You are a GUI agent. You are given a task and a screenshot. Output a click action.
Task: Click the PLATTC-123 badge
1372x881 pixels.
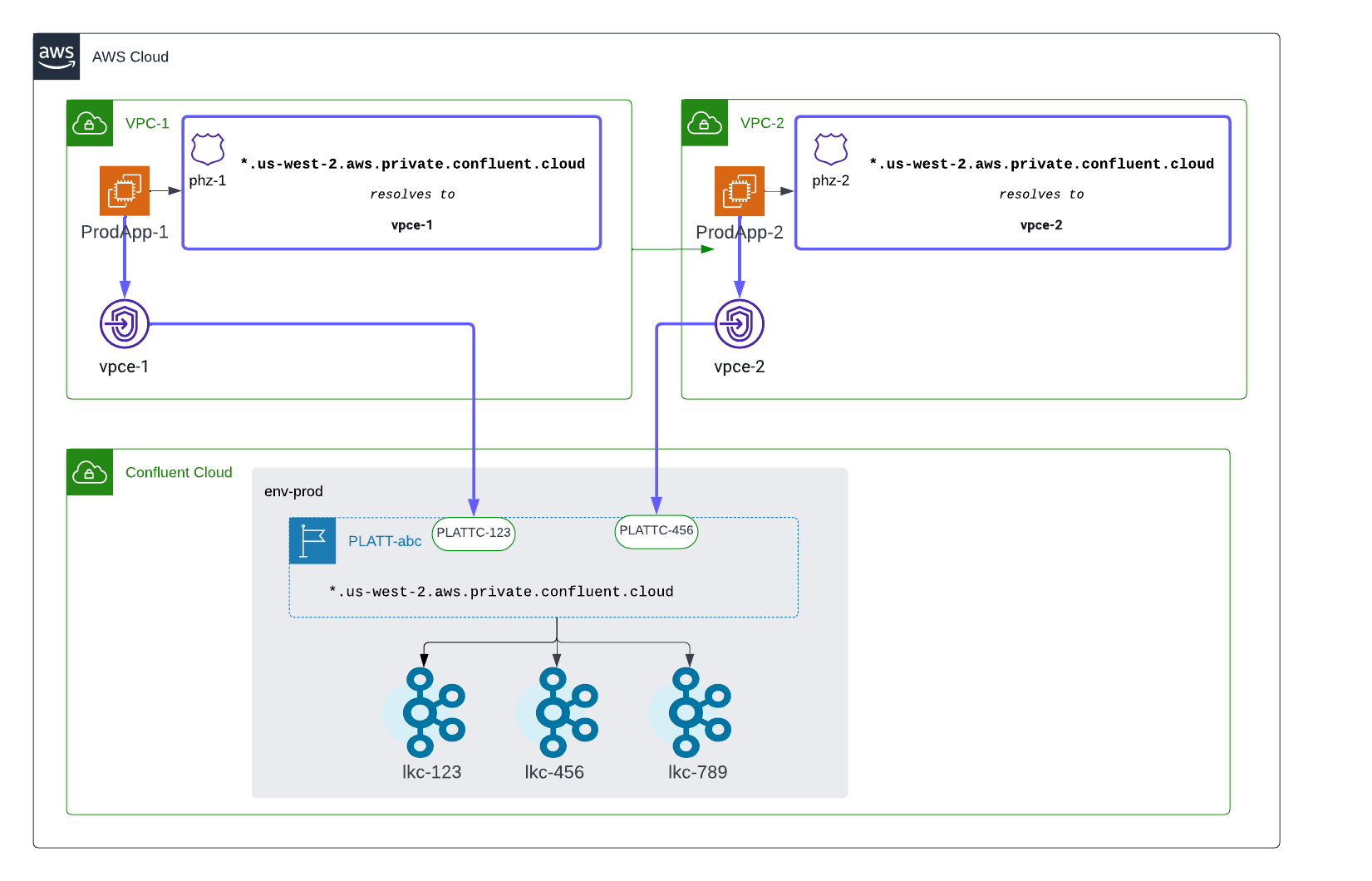click(473, 534)
